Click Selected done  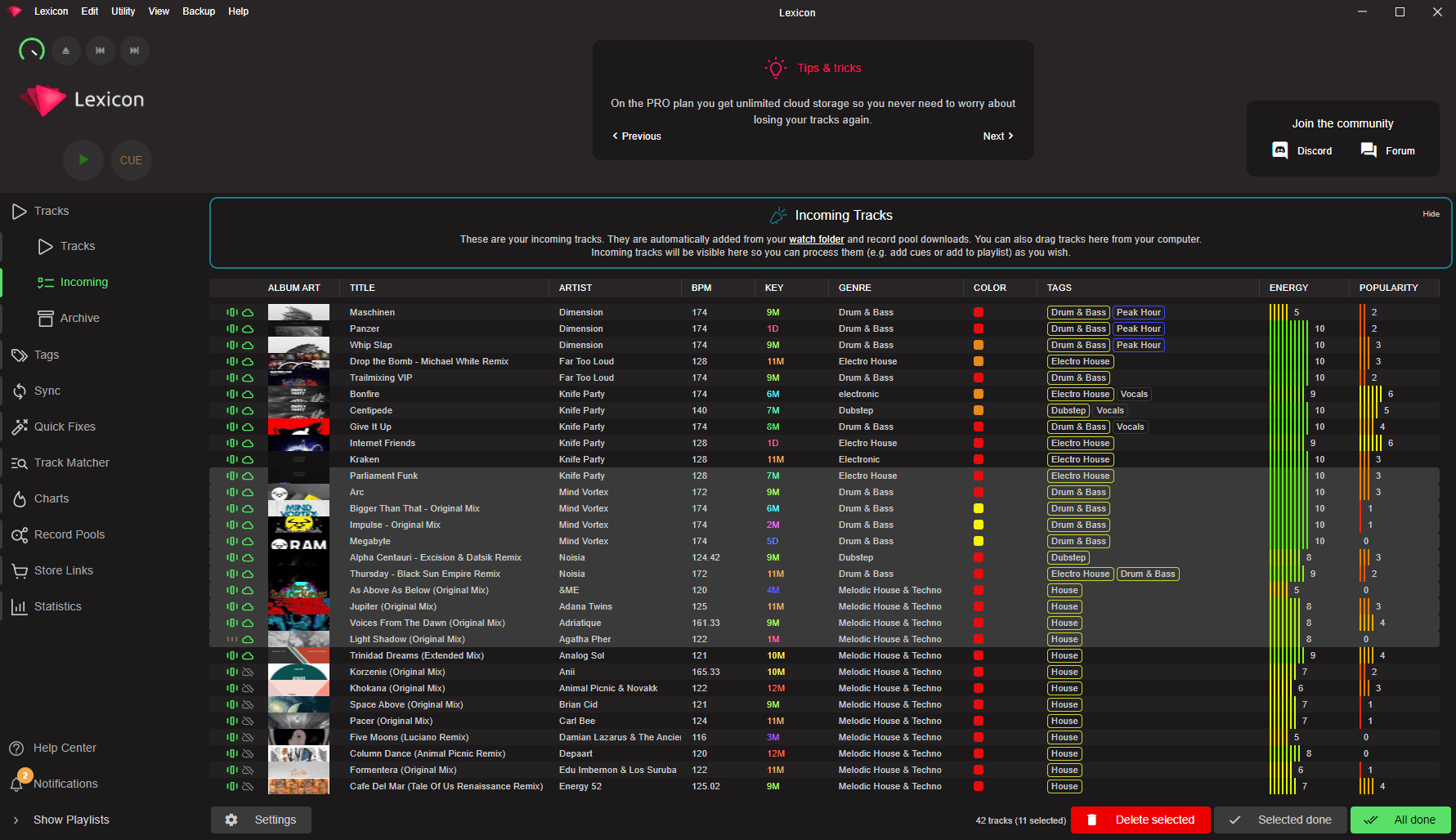pos(1280,820)
